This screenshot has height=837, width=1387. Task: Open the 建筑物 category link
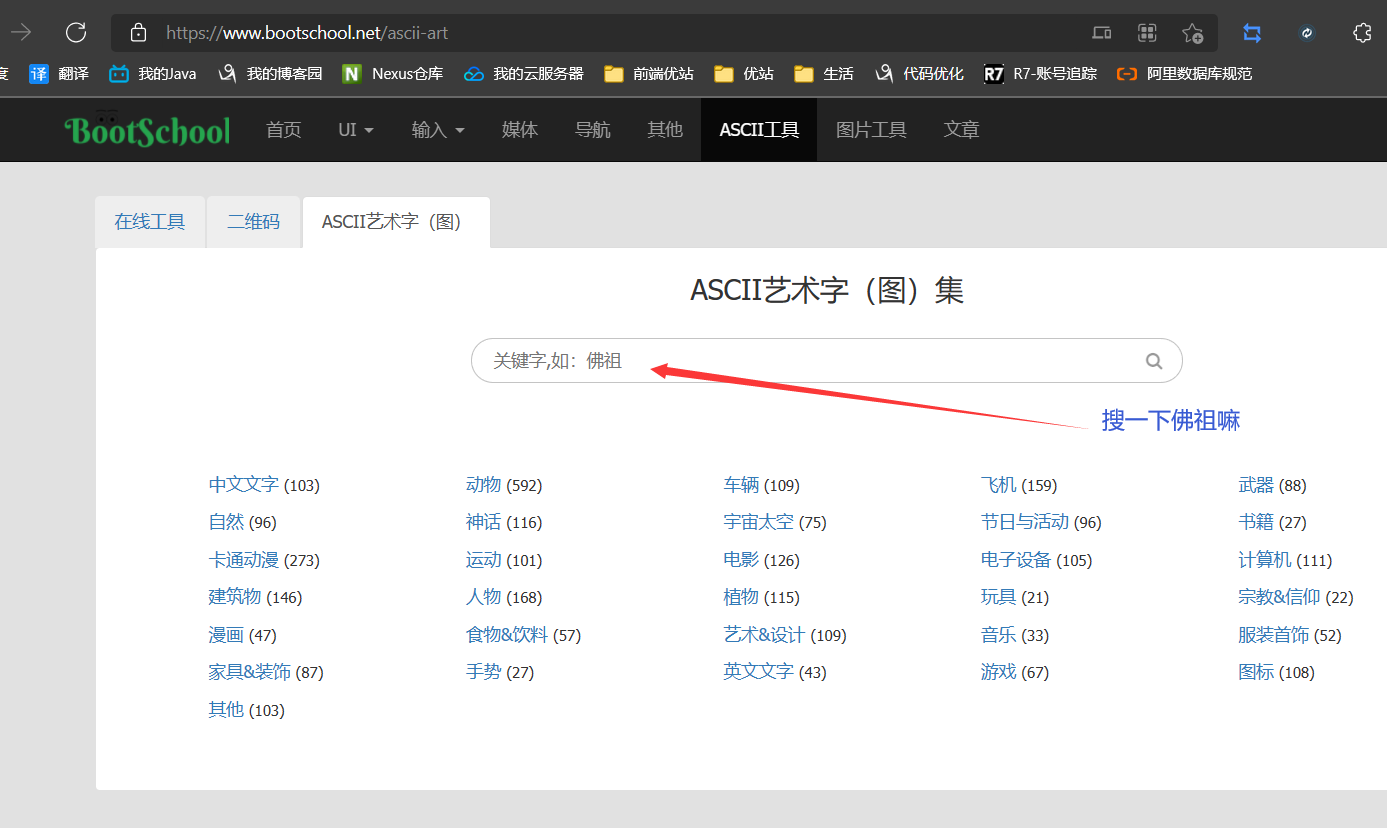tap(235, 597)
